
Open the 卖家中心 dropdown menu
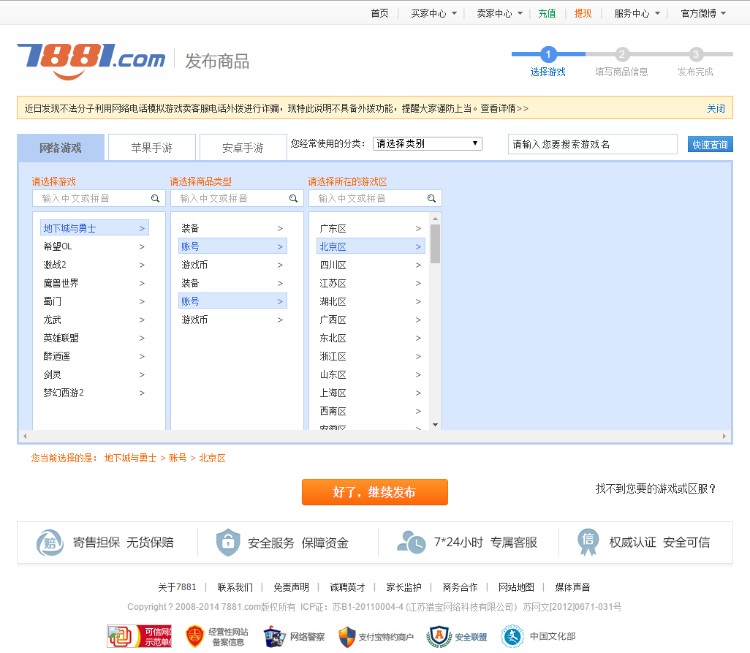click(499, 13)
